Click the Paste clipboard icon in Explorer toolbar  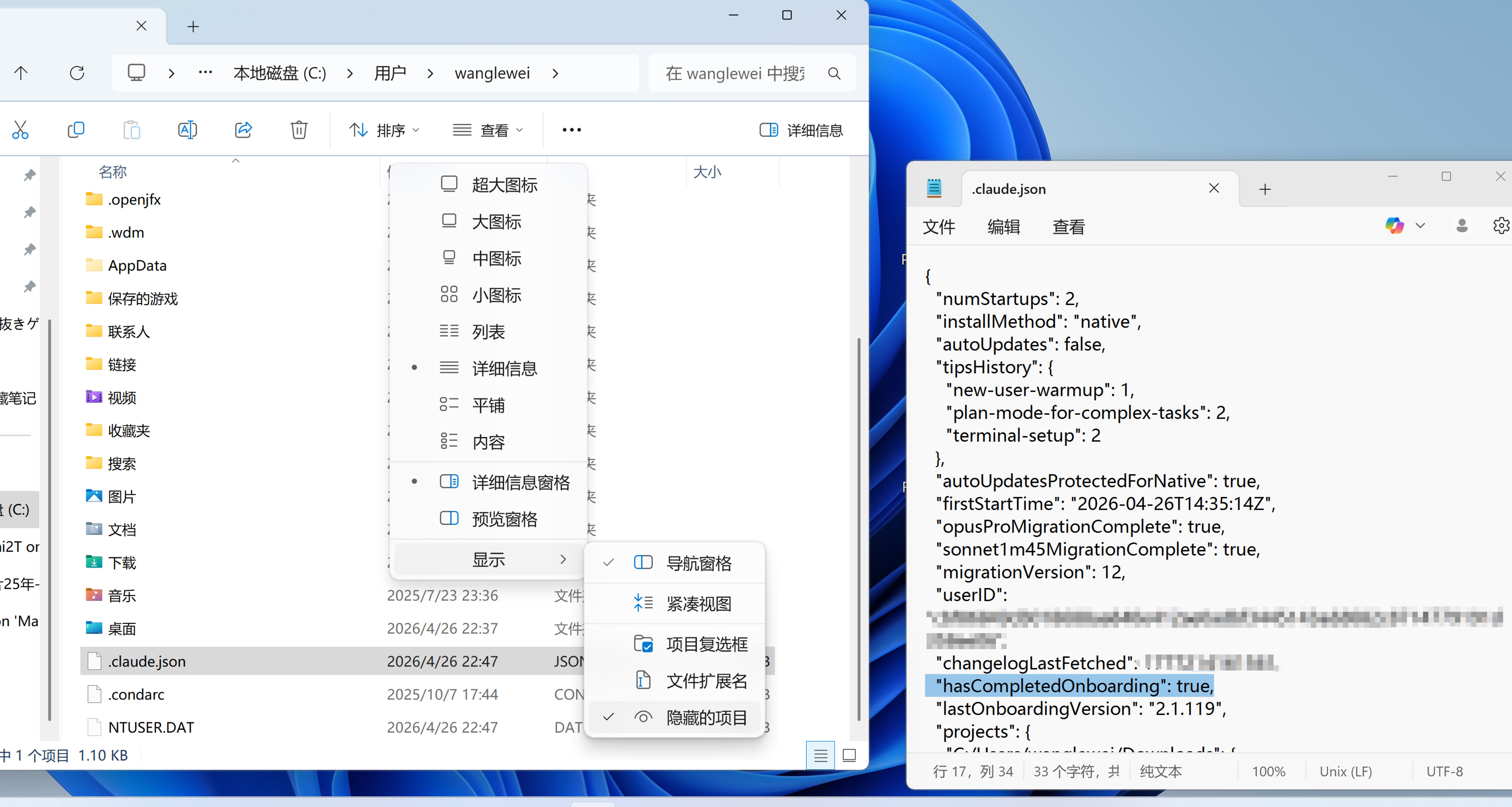[131, 130]
